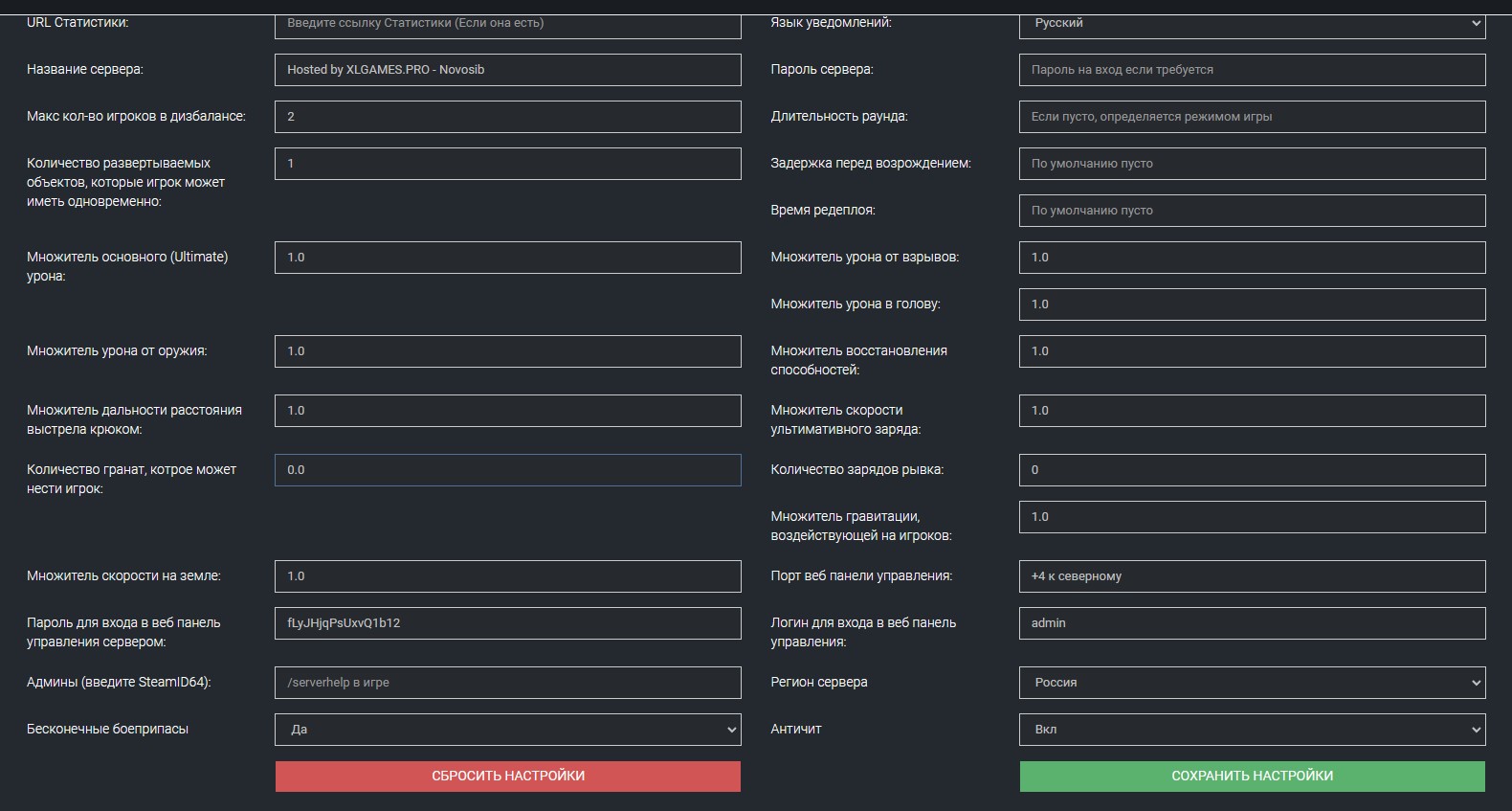Select the Множитель скорости на земле field

(507, 576)
